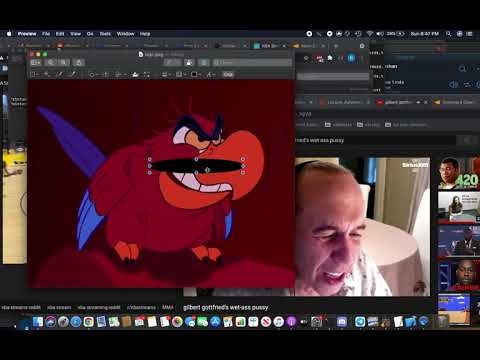Open the File menu
Viewport: 480px width, 360px height.
[x=46, y=34]
